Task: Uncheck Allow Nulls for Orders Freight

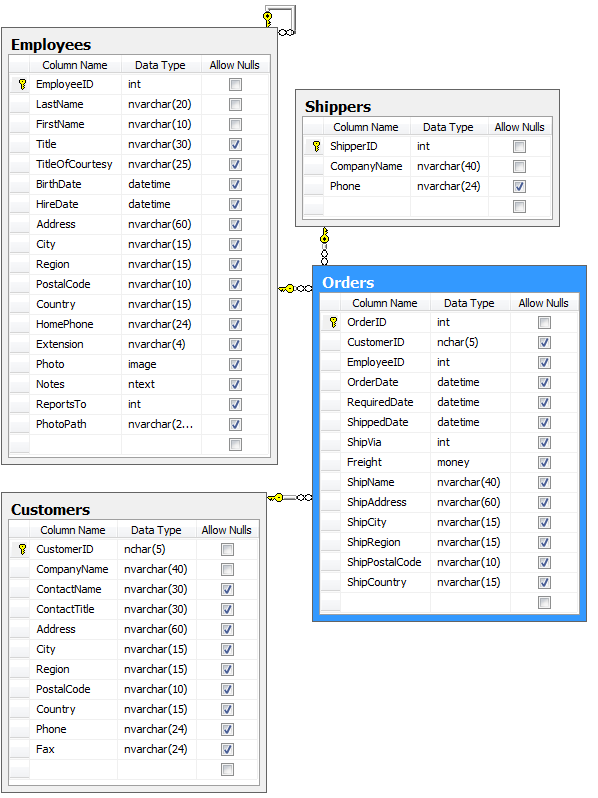Action: pos(544,463)
